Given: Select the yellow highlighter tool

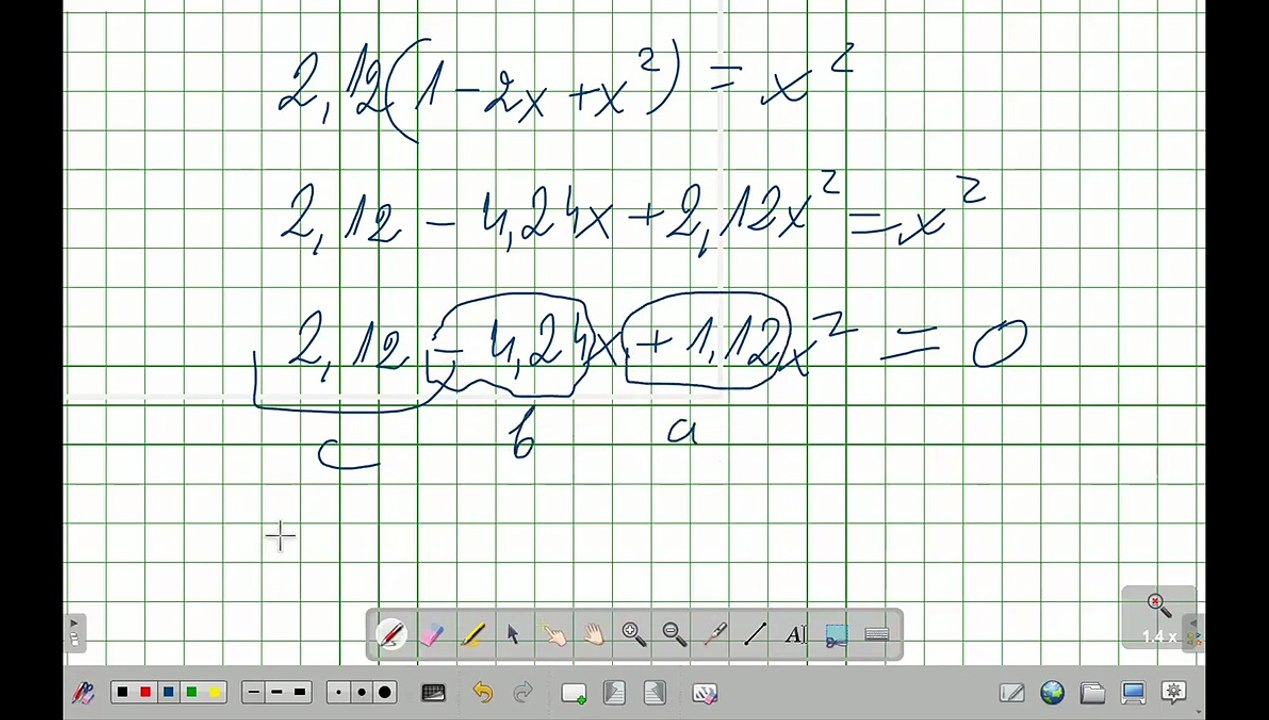Looking at the screenshot, I should (473, 634).
